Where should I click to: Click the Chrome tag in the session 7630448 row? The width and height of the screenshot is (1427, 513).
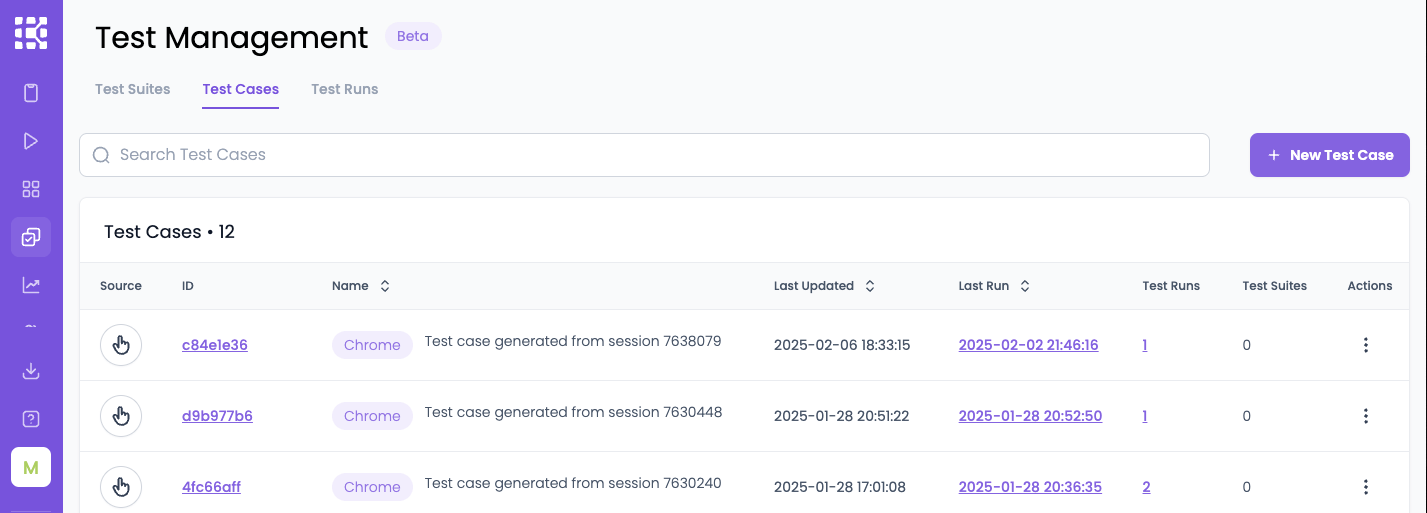(x=372, y=416)
